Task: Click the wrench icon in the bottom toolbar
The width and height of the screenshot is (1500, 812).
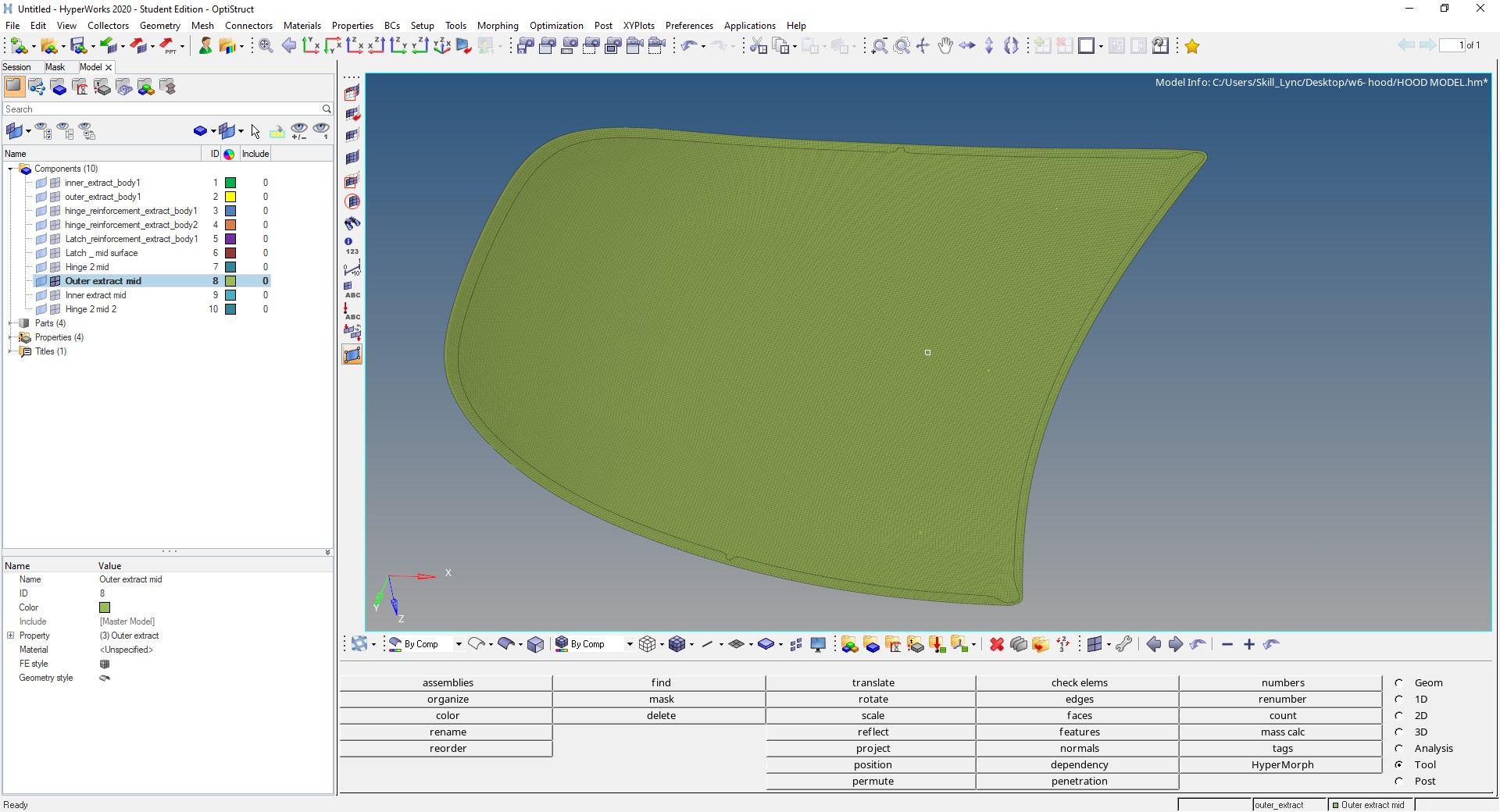Action: pyautogui.click(x=1123, y=644)
